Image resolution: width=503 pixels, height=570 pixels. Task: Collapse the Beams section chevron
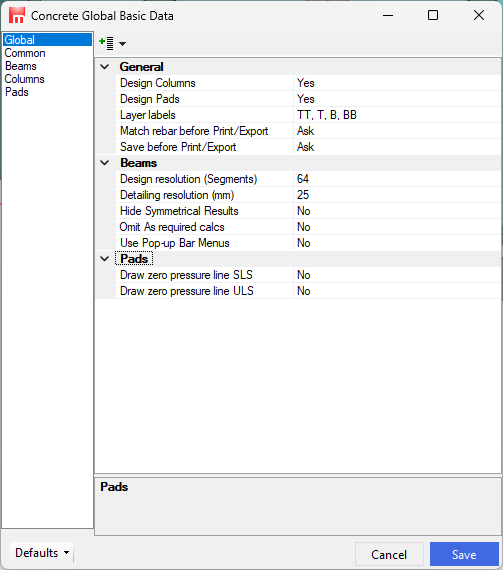point(105,163)
